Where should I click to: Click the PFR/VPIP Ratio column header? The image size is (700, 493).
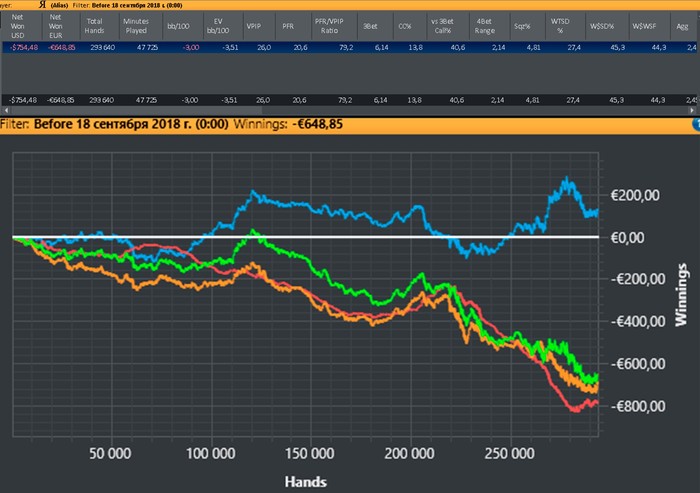(334, 26)
